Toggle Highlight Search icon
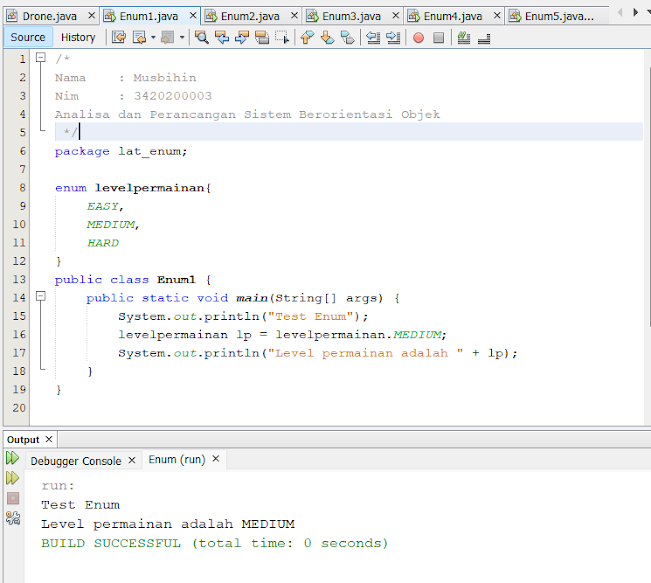Screen dimensions: 651x583 pos(262,37)
